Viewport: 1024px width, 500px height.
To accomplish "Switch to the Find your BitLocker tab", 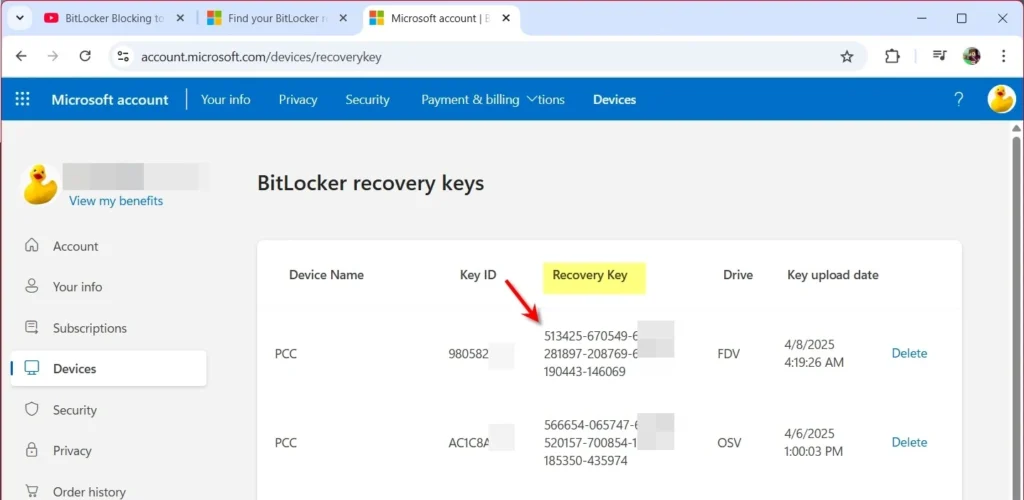I will pyautogui.click(x=278, y=18).
